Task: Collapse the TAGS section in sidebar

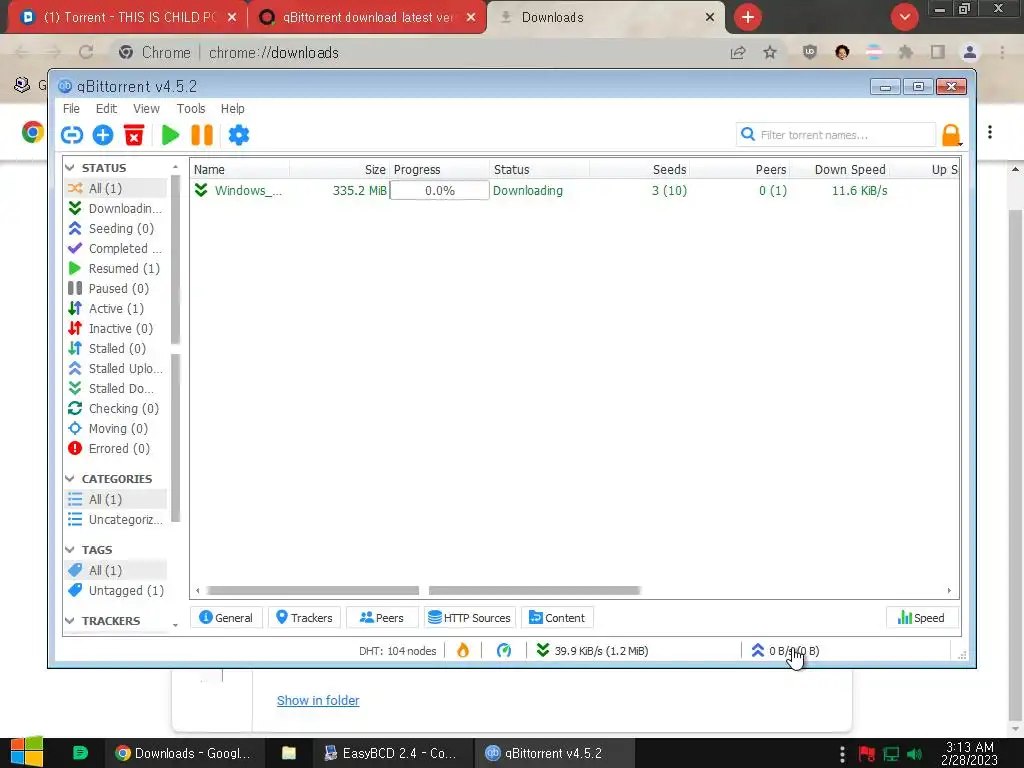Action: (x=70, y=550)
